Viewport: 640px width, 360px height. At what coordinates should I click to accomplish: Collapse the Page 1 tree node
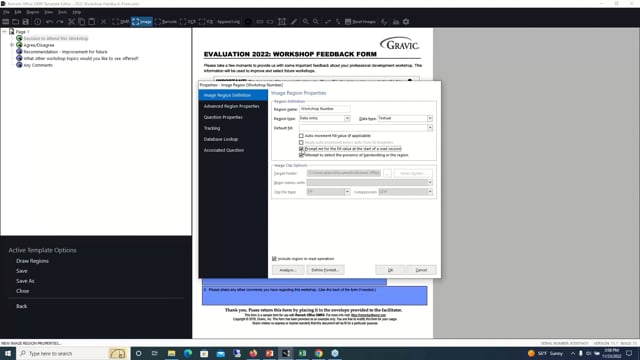4,31
